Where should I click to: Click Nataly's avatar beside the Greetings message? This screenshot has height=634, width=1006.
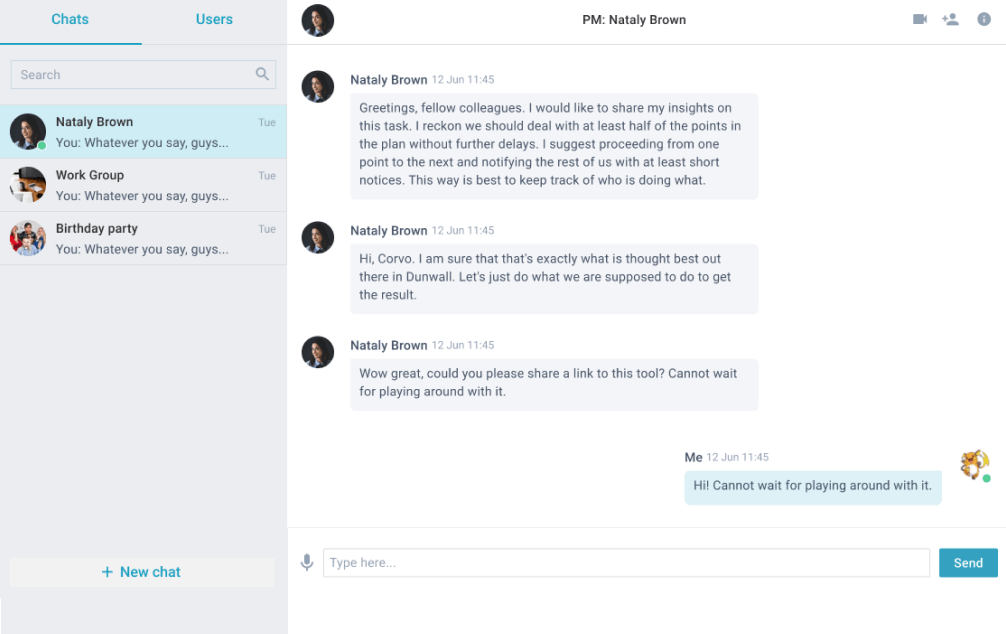tap(318, 87)
